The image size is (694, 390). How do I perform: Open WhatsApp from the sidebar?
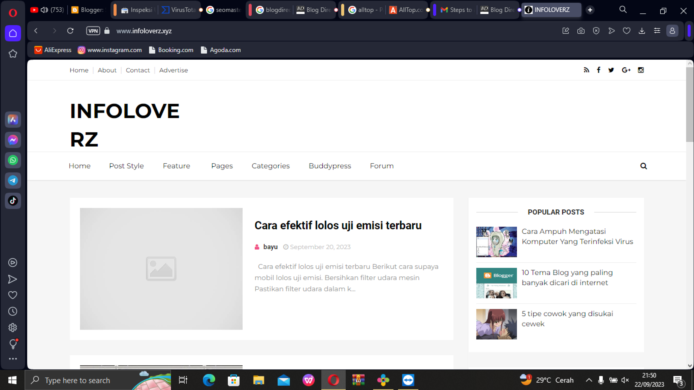click(13, 160)
